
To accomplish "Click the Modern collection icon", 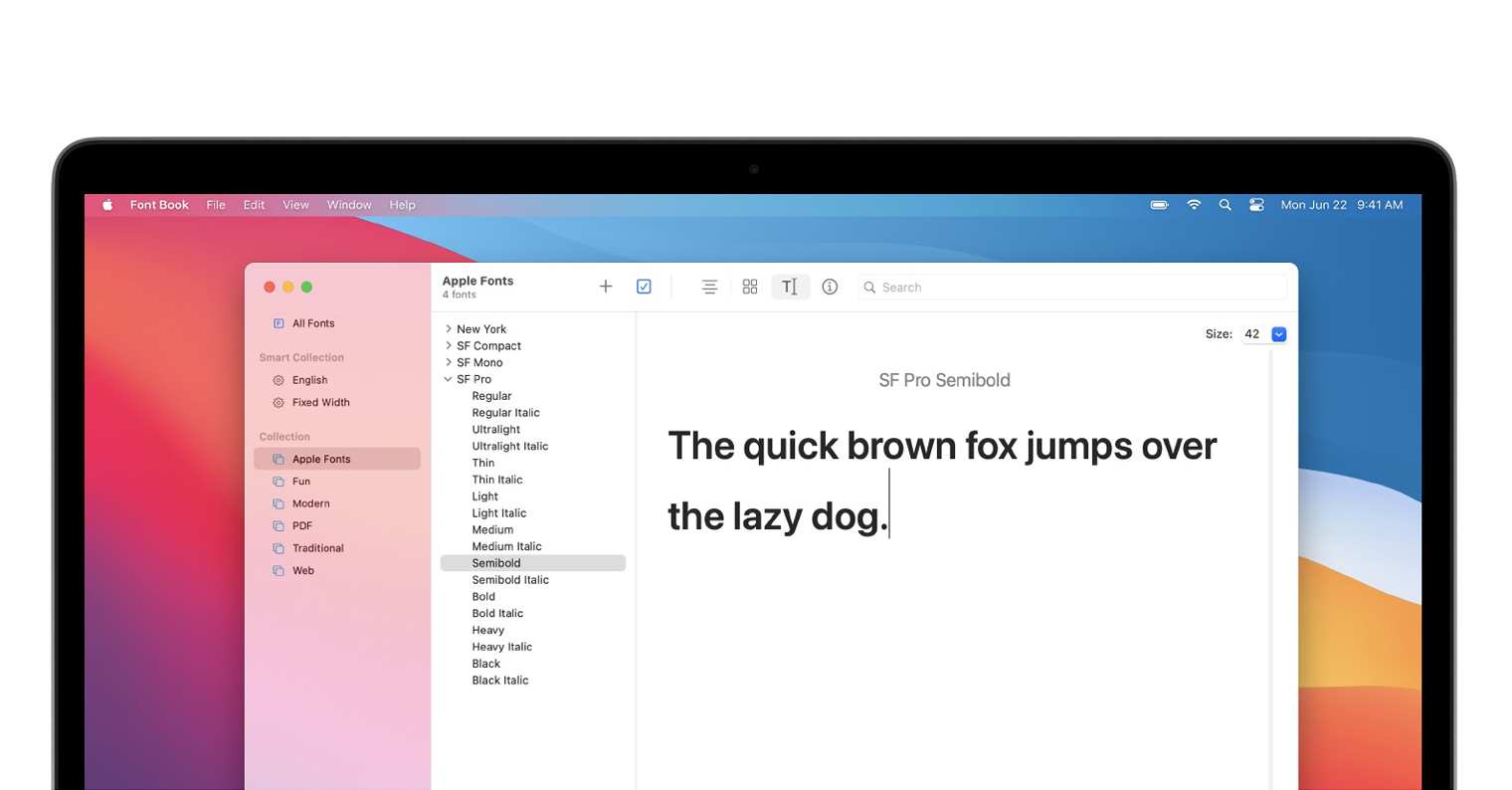I will [x=279, y=503].
